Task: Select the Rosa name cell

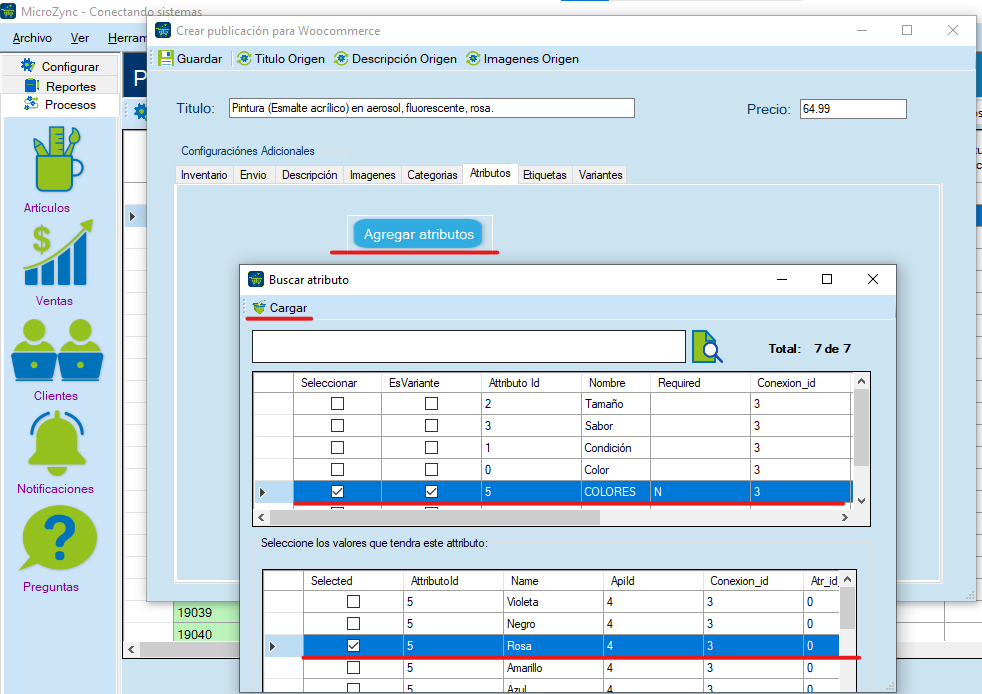Action: tap(553, 646)
